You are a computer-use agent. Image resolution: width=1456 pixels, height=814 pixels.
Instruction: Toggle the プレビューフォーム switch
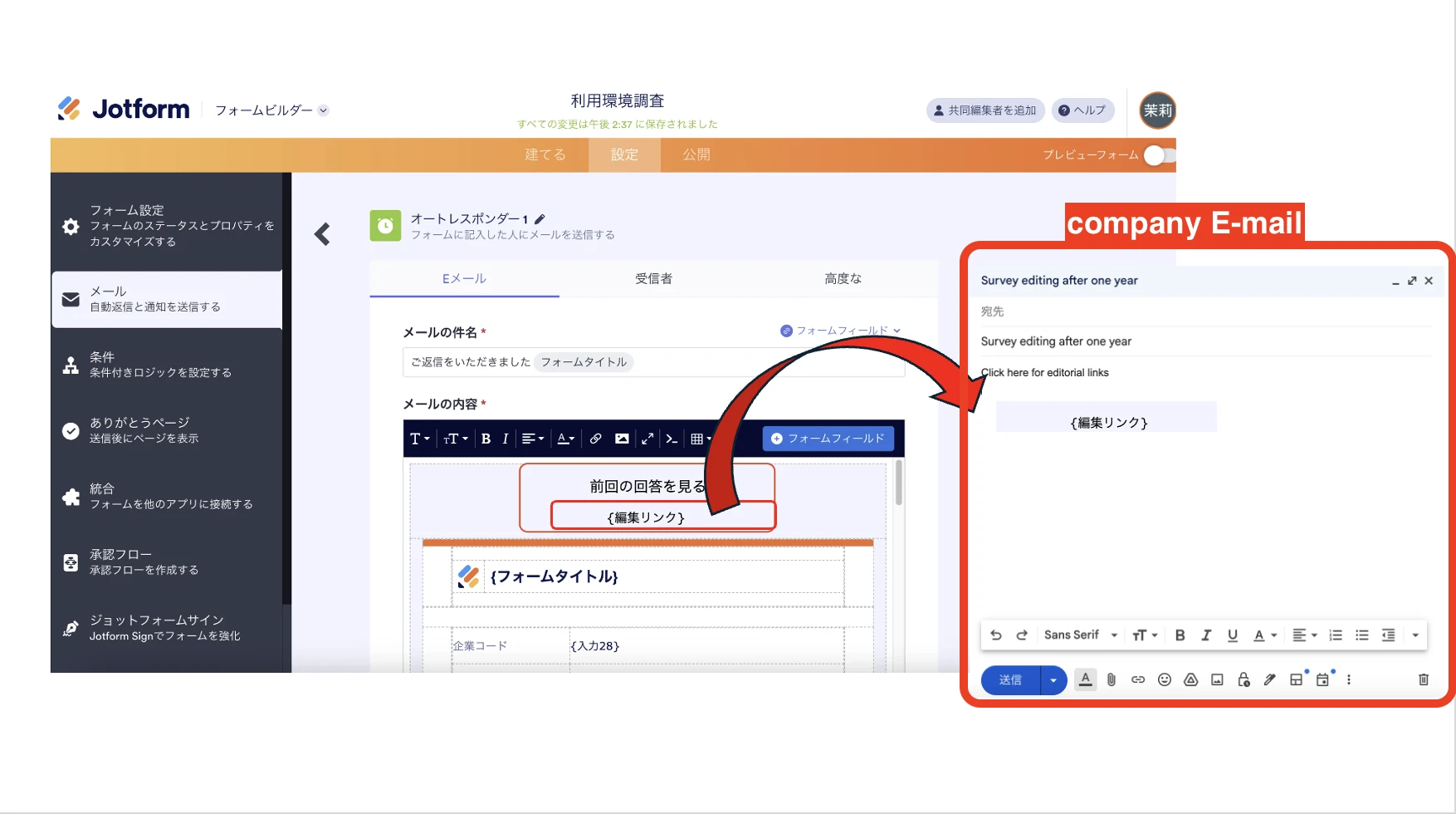(1154, 155)
